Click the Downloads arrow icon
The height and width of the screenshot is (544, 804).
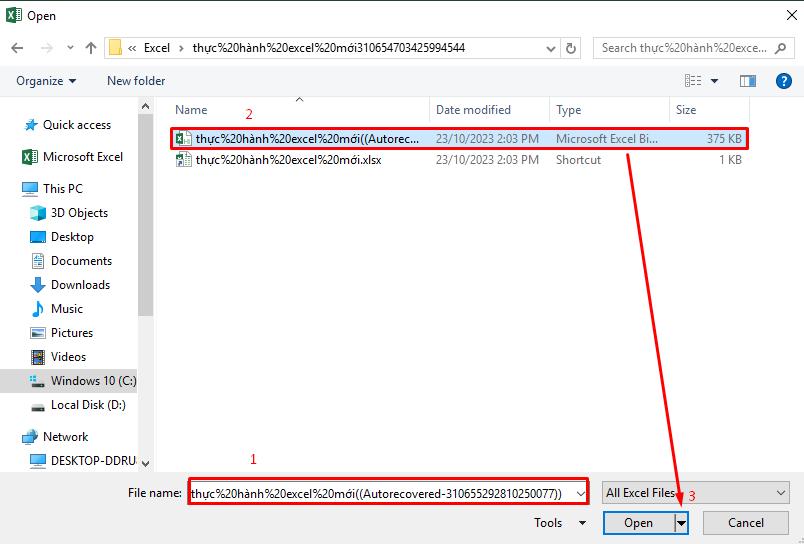coord(38,285)
